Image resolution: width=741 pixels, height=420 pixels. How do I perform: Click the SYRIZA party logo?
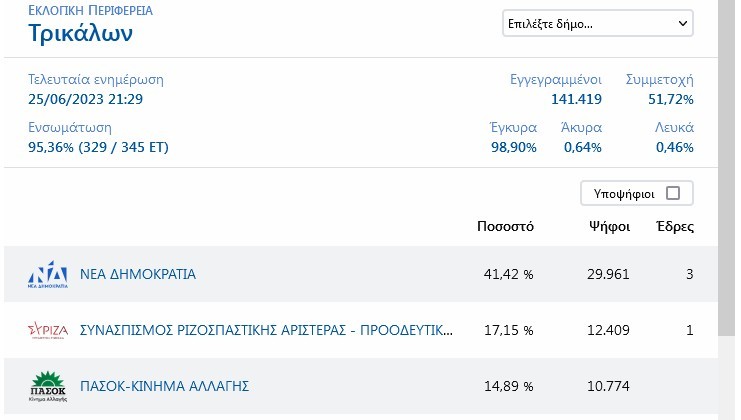pyautogui.click(x=48, y=330)
